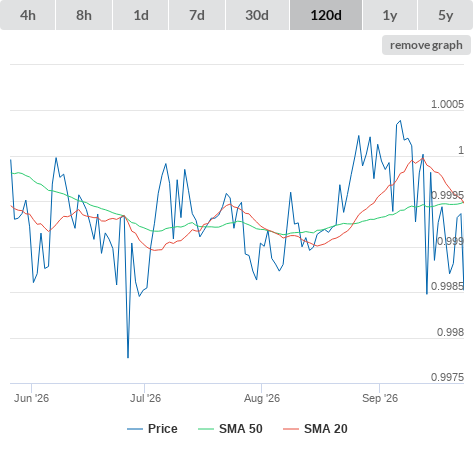Click the green SMA 50 line swatch
Image resolution: width=474 pixels, height=455 pixels.
[206, 429]
